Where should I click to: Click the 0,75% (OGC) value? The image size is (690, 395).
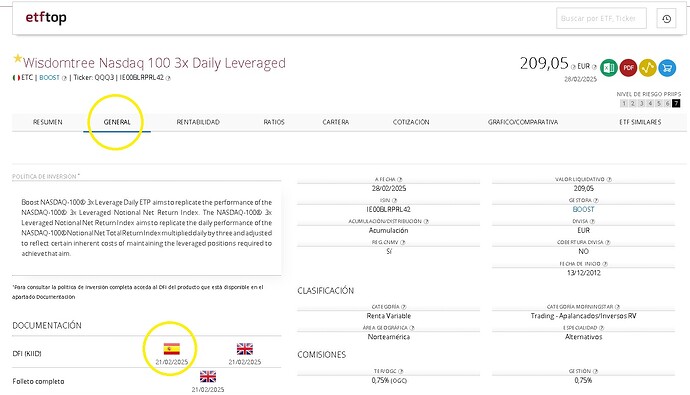click(389, 380)
